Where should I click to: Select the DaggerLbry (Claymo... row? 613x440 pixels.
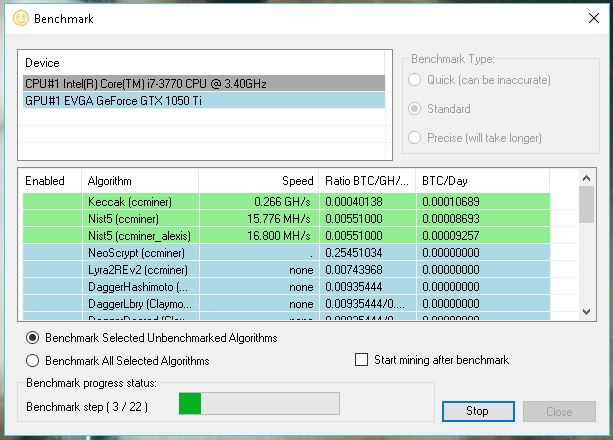pyautogui.click(x=286, y=304)
